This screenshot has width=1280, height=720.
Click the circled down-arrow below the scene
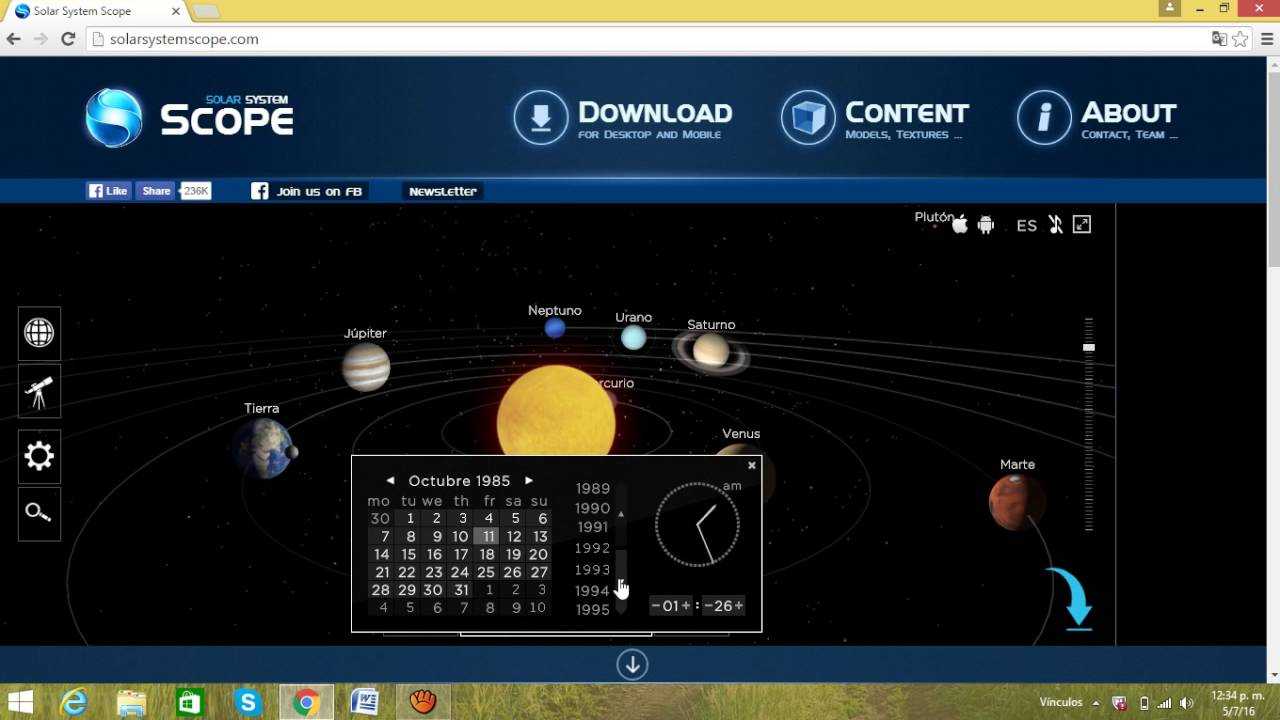(x=632, y=665)
